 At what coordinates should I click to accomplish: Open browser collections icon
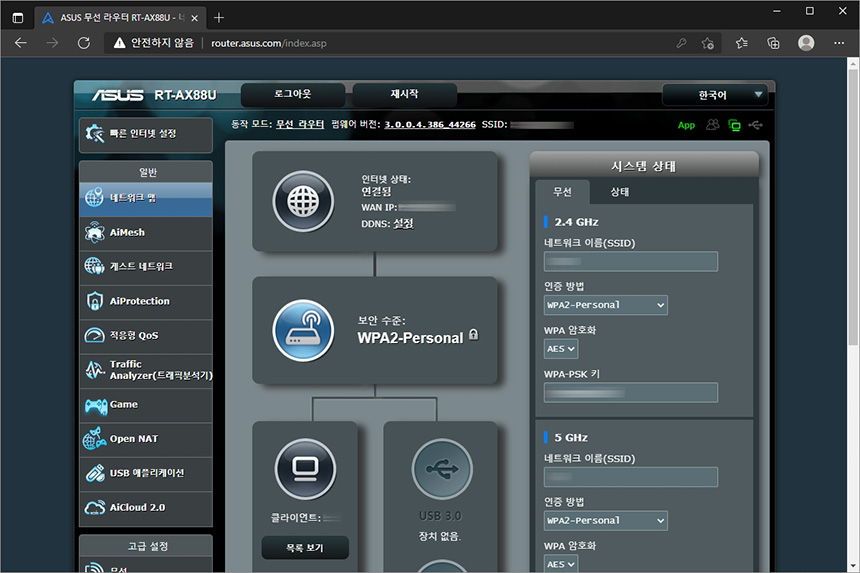(x=773, y=43)
